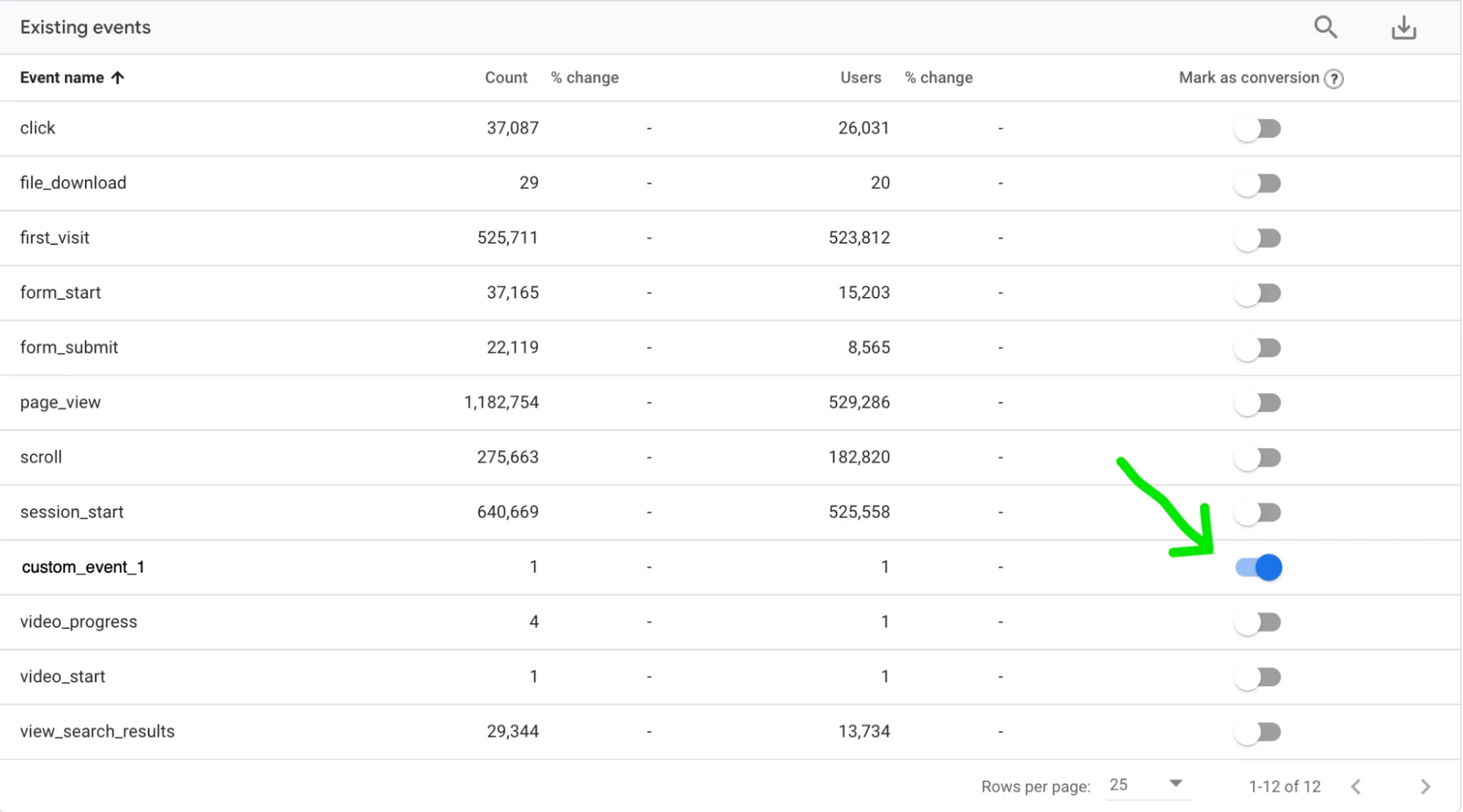Enable conversion for video_progress
Screen dimensions: 1463x812
pyautogui.click(x=1257, y=623)
